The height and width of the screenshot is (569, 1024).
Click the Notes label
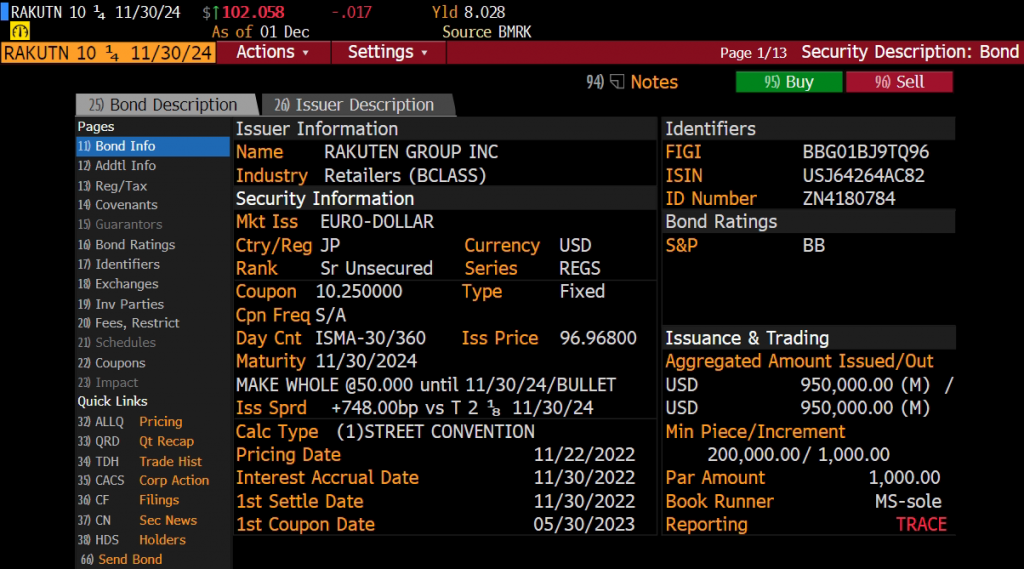pyautogui.click(x=654, y=82)
